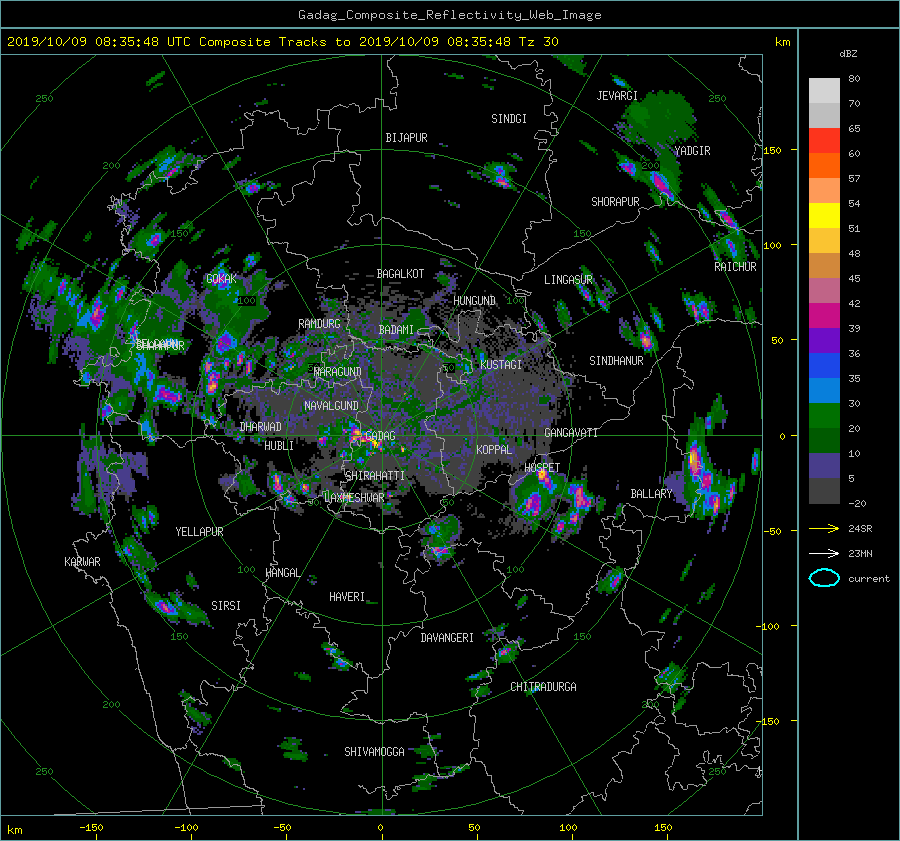Image resolution: width=900 pixels, height=841 pixels.
Task: Click the SINDHANUR city label
Action: pyautogui.click(x=616, y=361)
